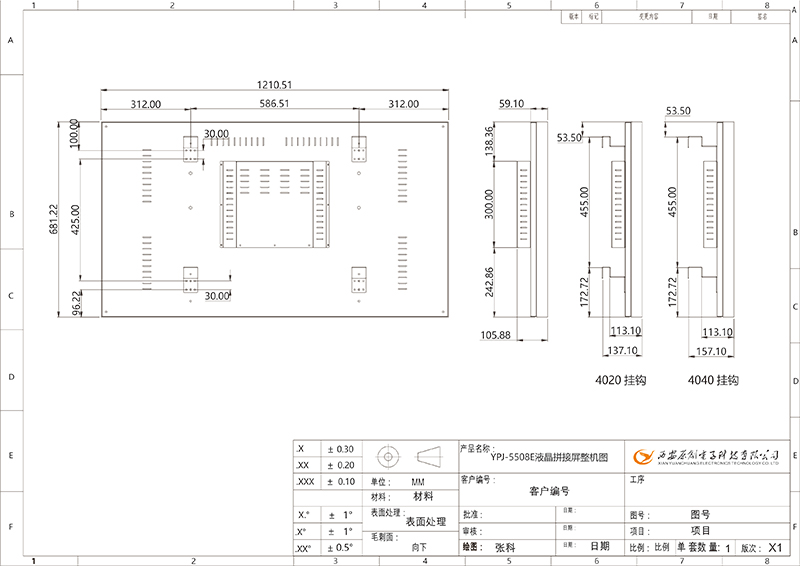Select the top-left mounting bracket on panel
Viewport: 800px width, 566px height.
189,148
